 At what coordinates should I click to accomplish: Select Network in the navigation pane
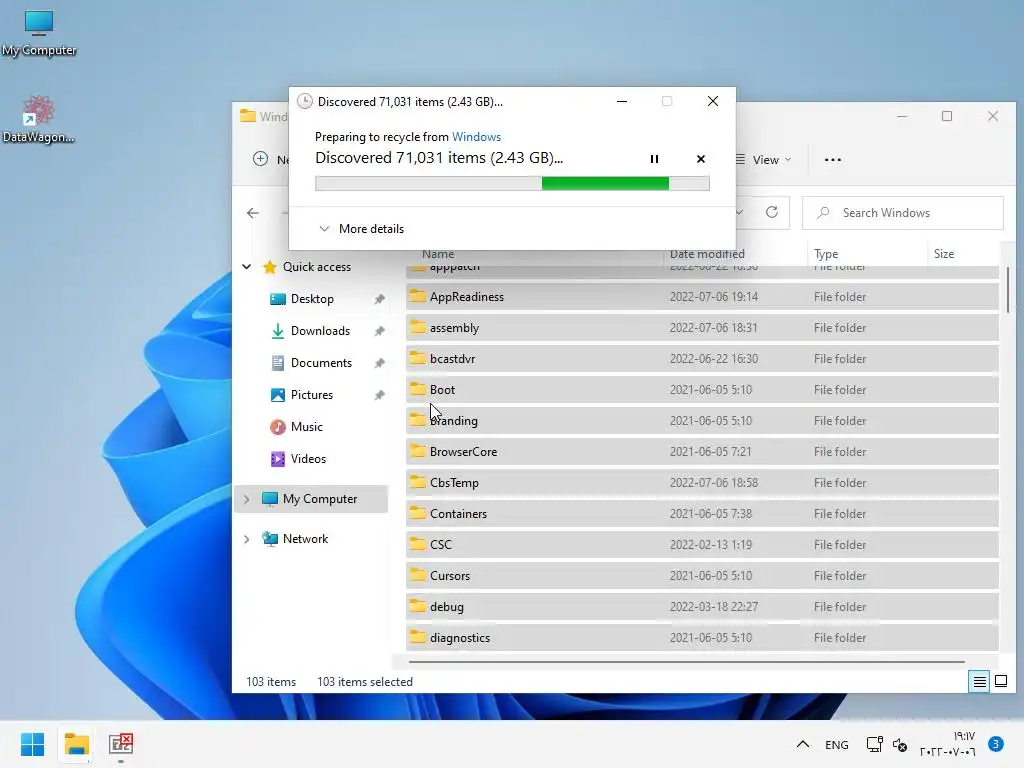(305, 539)
